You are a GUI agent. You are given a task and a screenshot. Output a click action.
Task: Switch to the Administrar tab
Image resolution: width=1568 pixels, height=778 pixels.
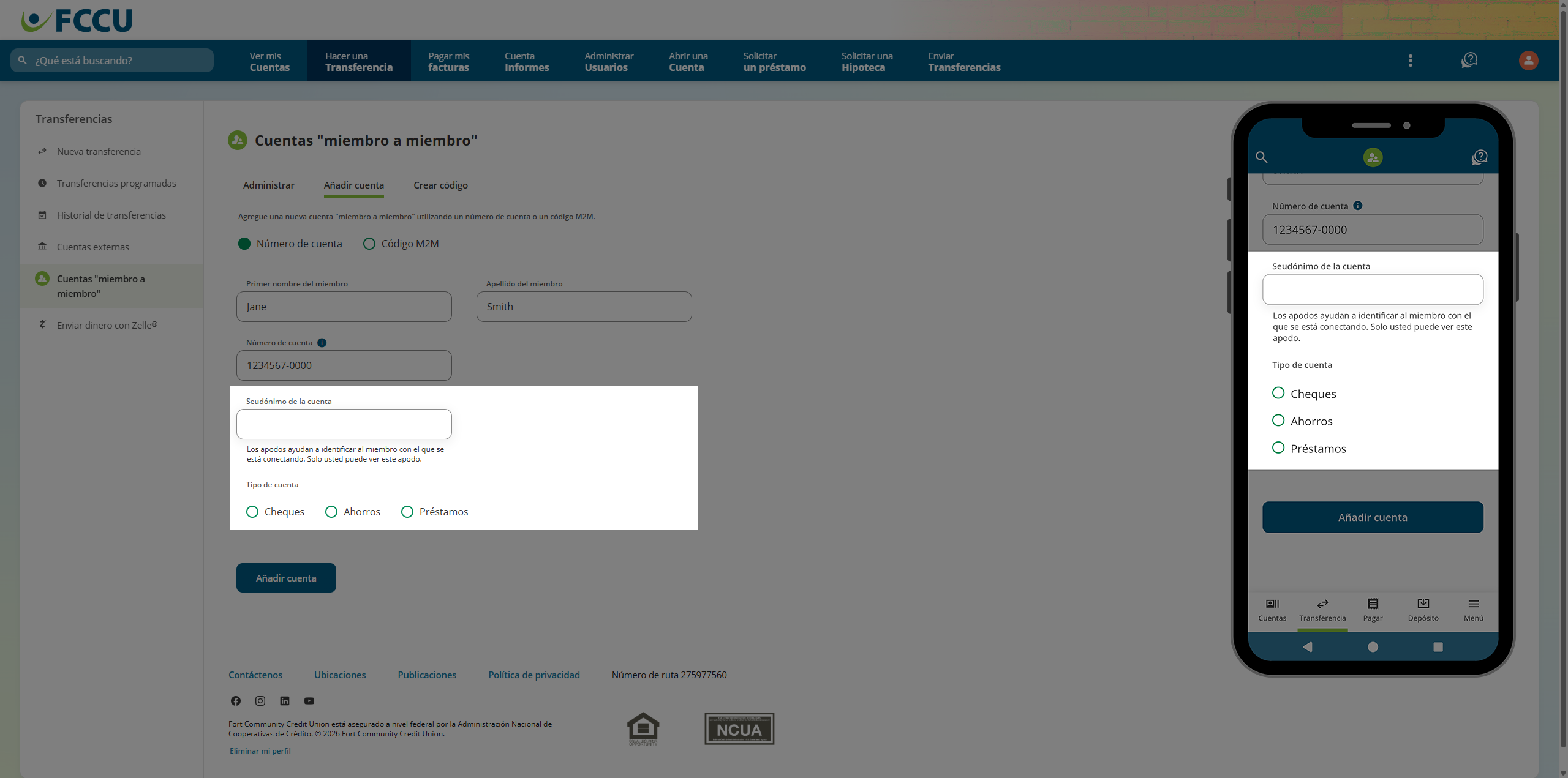pos(268,185)
